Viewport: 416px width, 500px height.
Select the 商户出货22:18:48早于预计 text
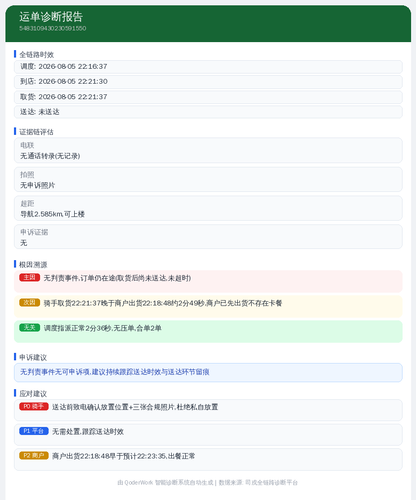tap(123, 456)
